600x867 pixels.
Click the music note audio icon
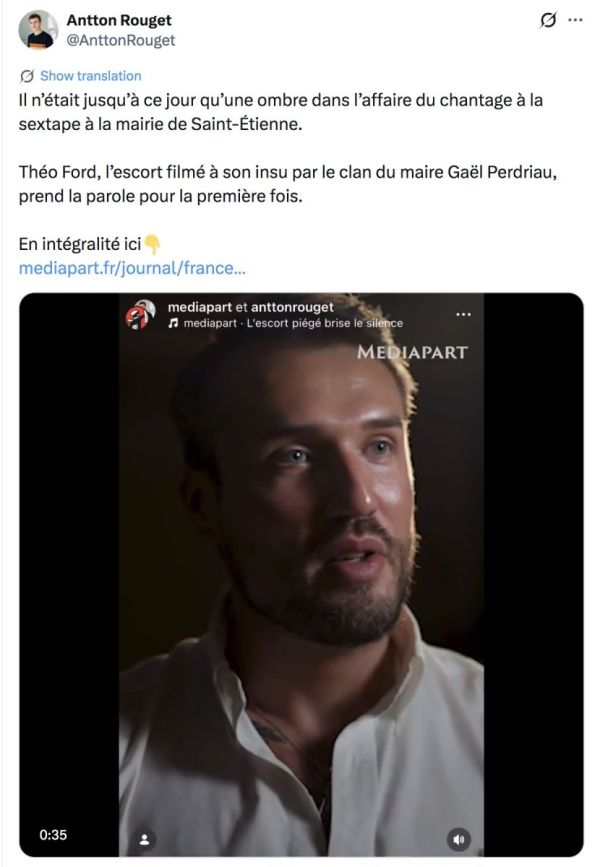[173, 323]
